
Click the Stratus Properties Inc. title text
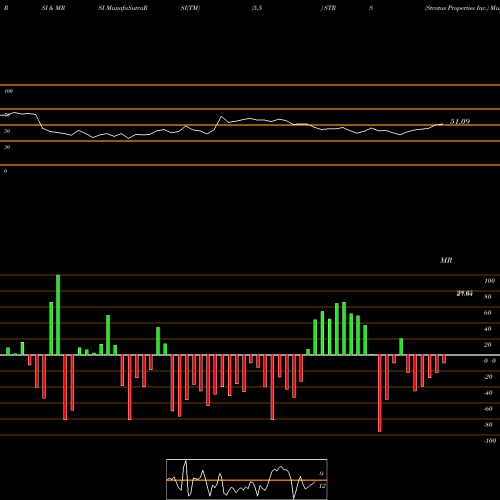[x=456, y=8]
